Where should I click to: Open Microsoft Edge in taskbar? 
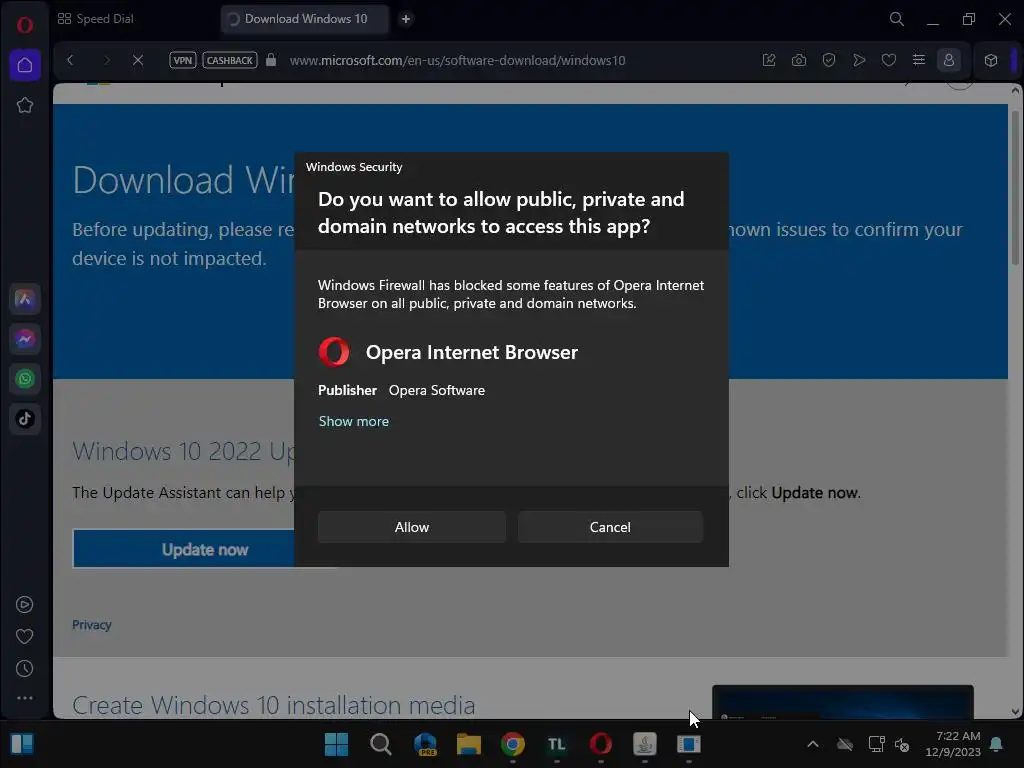click(x=425, y=744)
